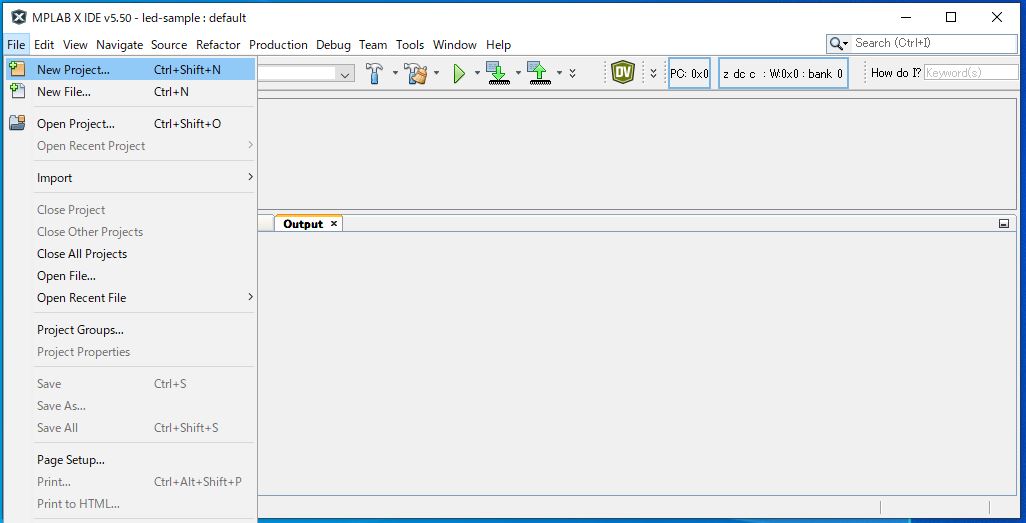The height and width of the screenshot is (523, 1026).
Task: Open the Edit menu
Action: click(44, 45)
